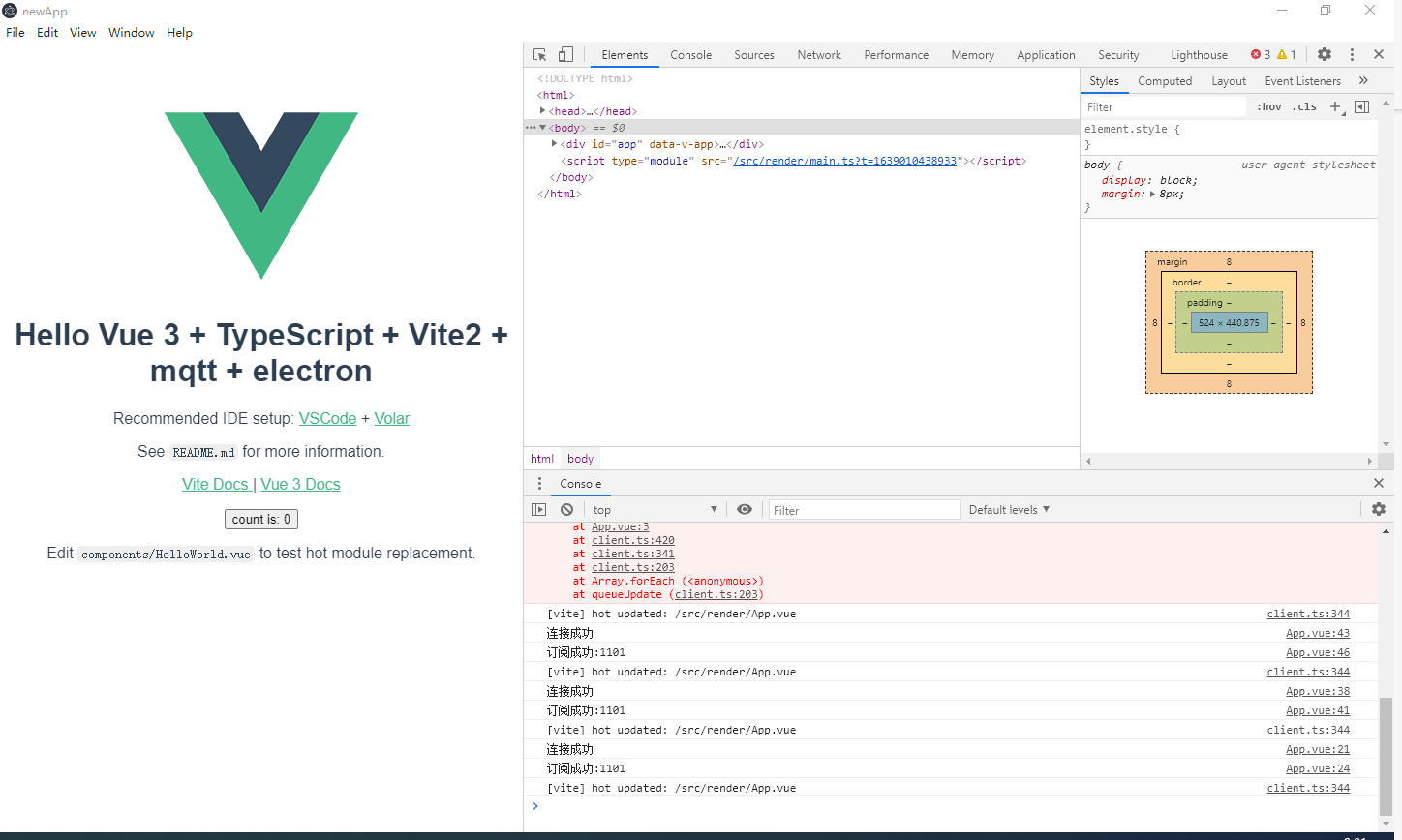Toggle computed styles sidebar pane icon
The height and width of the screenshot is (840, 1402).
pos(1361,107)
